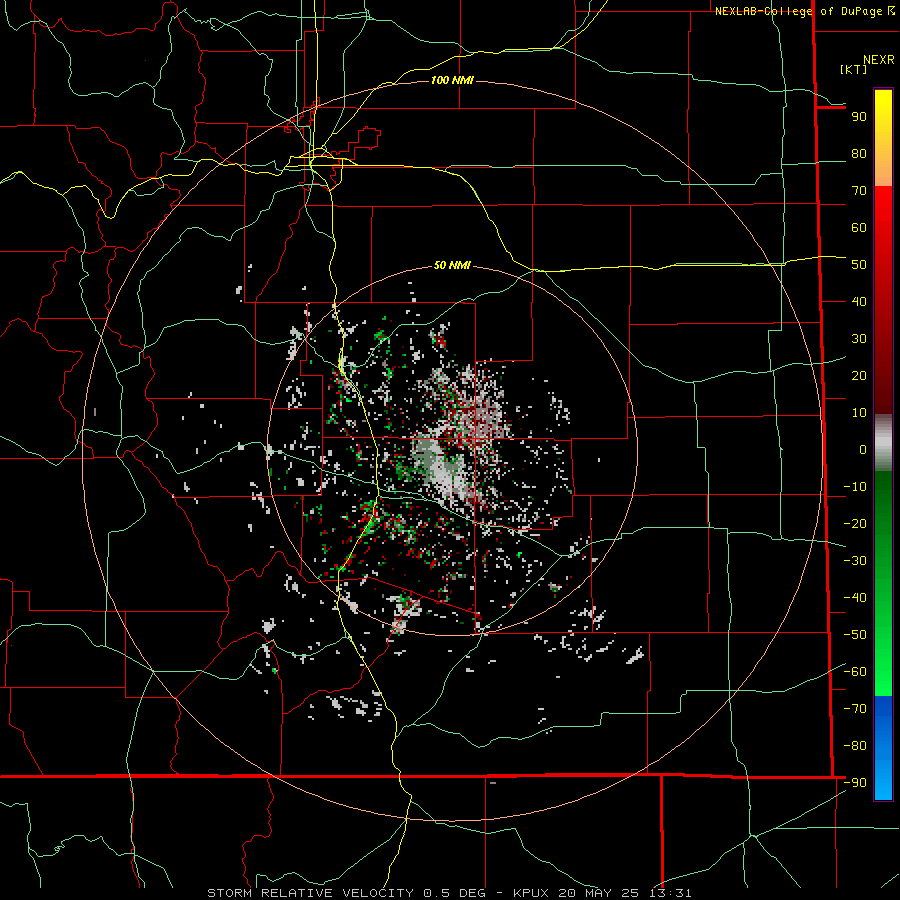This screenshot has width=900, height=900.
Task: Click the [KT] units label
Action: click(x=854, y=69)
